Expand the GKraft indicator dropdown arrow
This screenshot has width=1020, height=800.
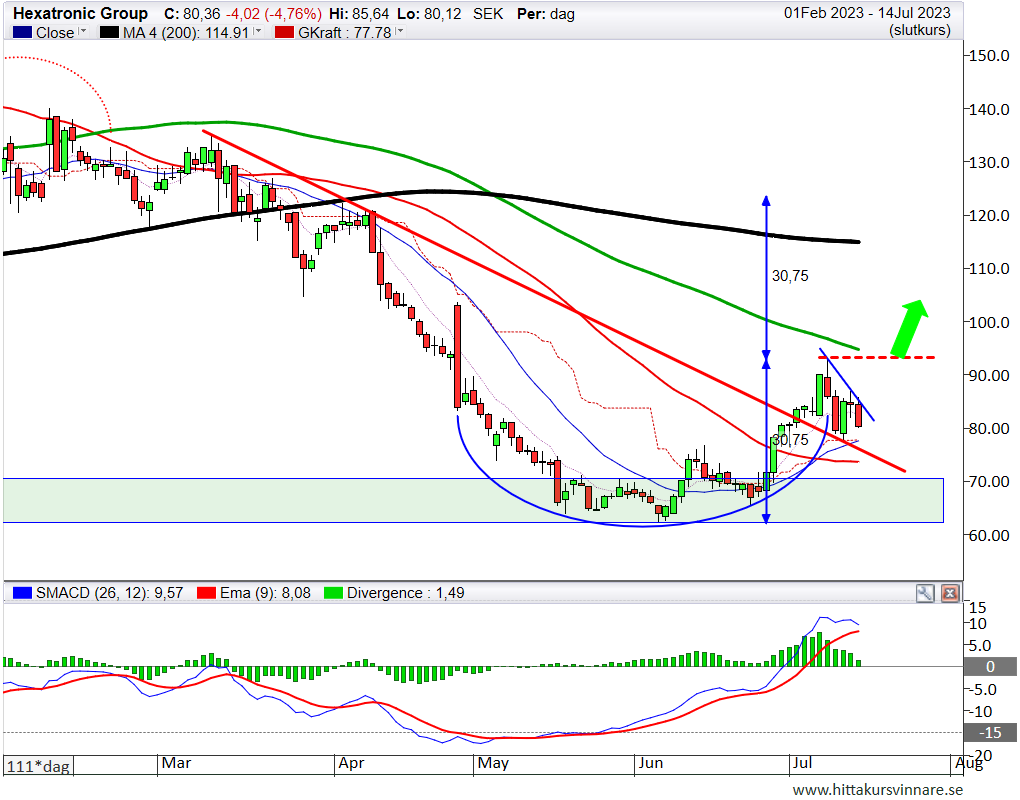(399, 31)
